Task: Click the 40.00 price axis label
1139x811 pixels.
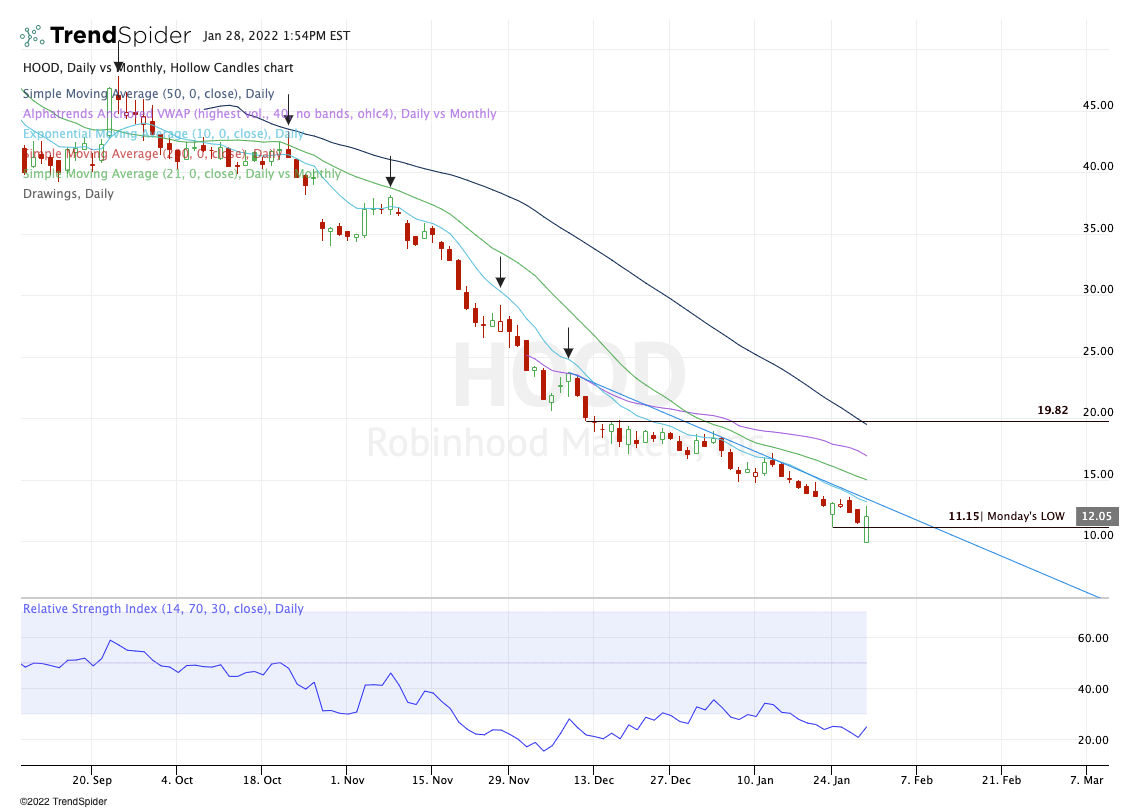Action: coord(1098,166)
